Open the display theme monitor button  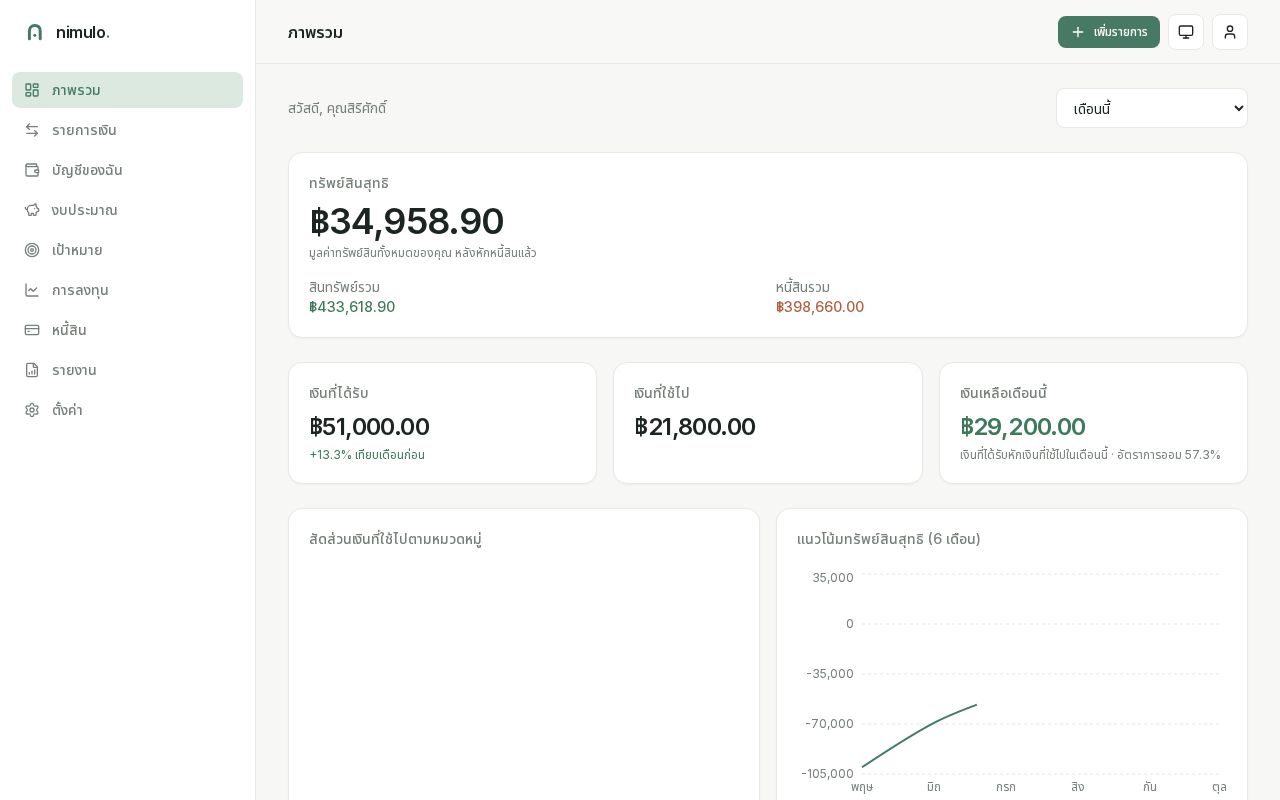pyautogui.click(x=1186, y=32)
